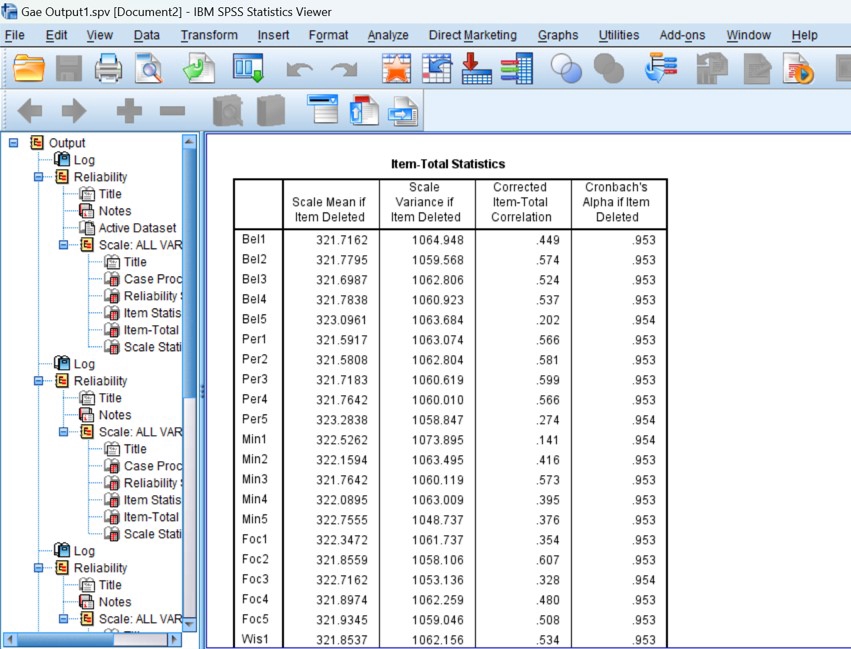Click the Item-Total Statistics table title
This screenshot has height=649, width=851.
point(448,164)
